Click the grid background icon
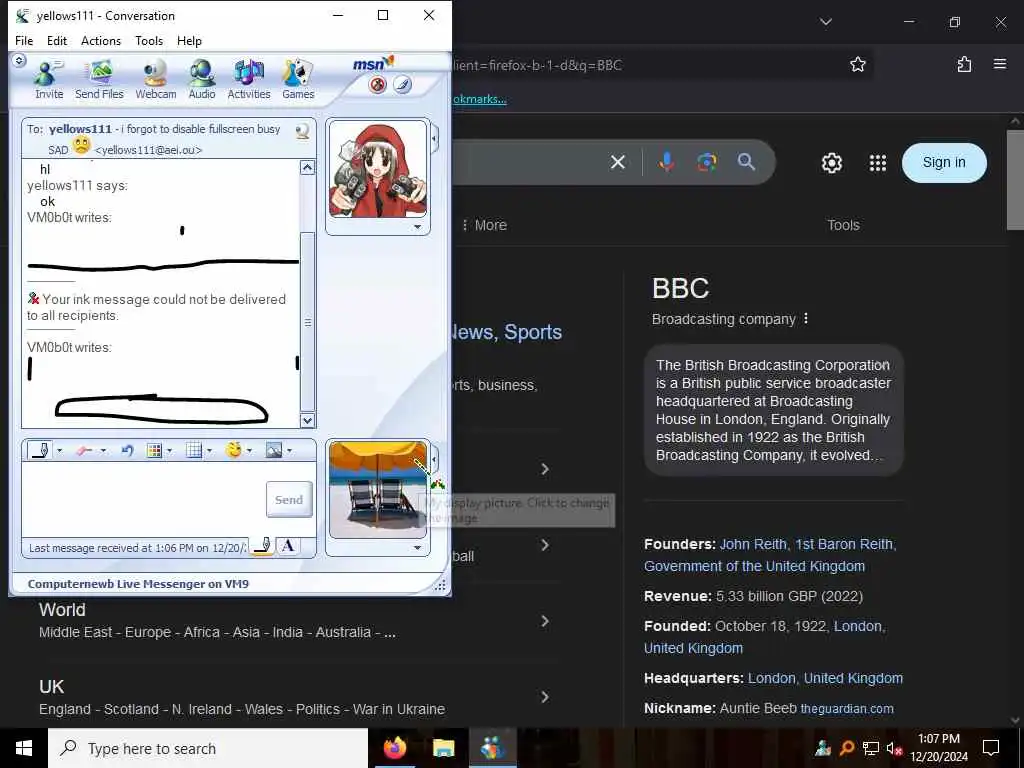 point(194,451)
